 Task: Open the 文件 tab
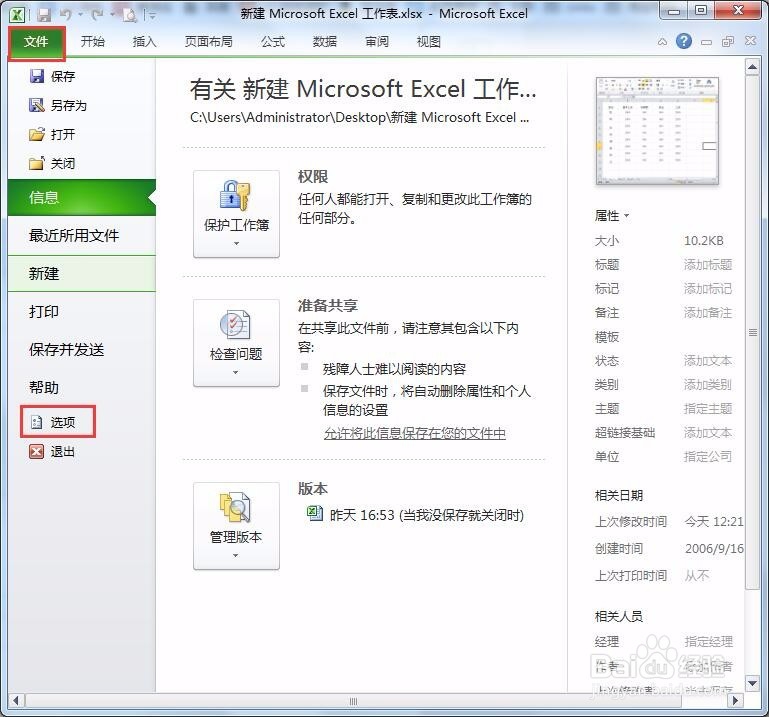point(36,43)
